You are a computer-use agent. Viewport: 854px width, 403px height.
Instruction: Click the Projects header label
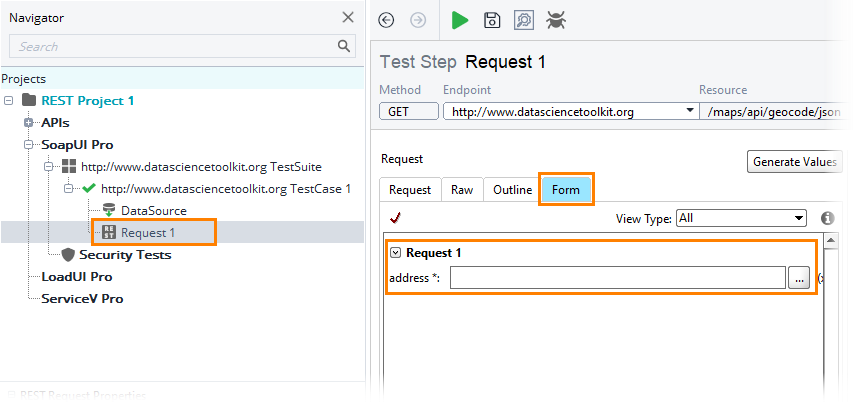[23, 79]
